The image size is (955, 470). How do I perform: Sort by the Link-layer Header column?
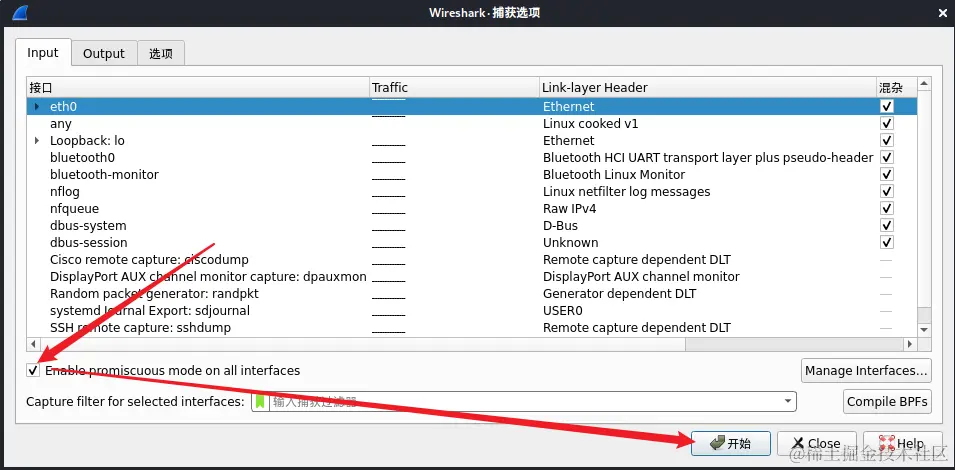[x=708, y=88]
